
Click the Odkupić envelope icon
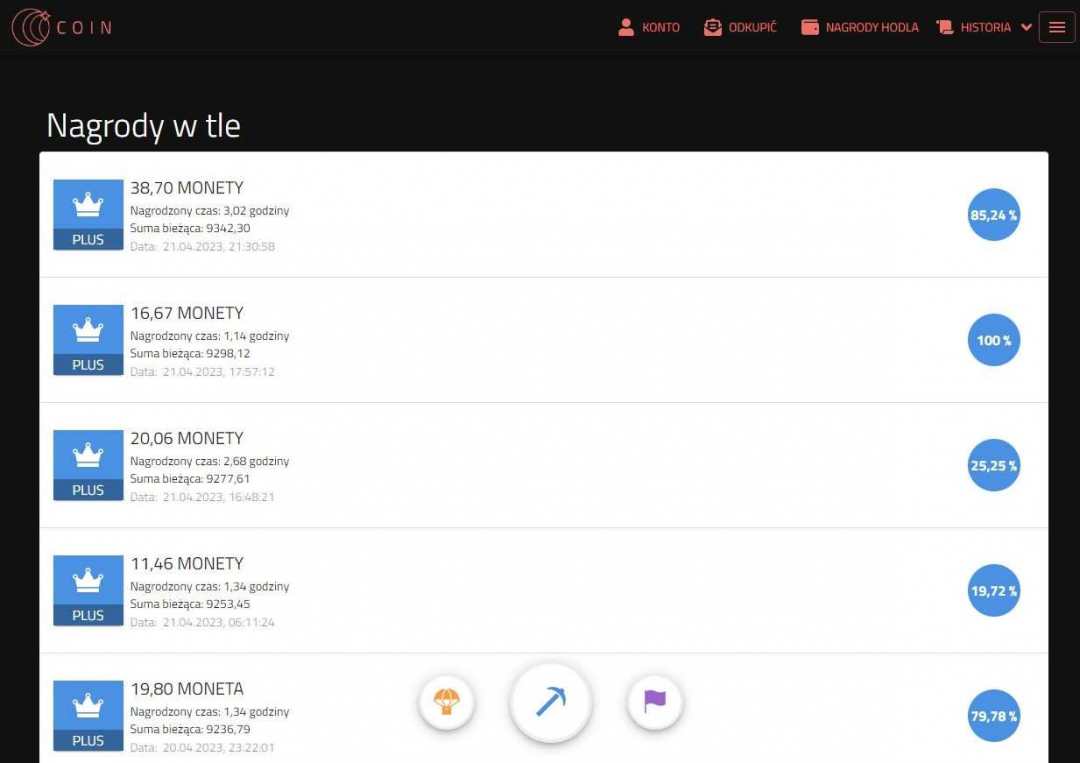(x=711, y=27)
